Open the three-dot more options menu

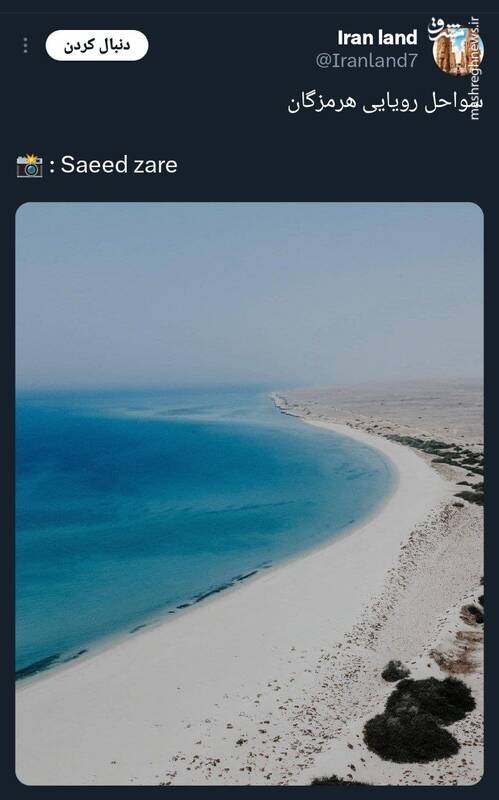click(26, 45)
